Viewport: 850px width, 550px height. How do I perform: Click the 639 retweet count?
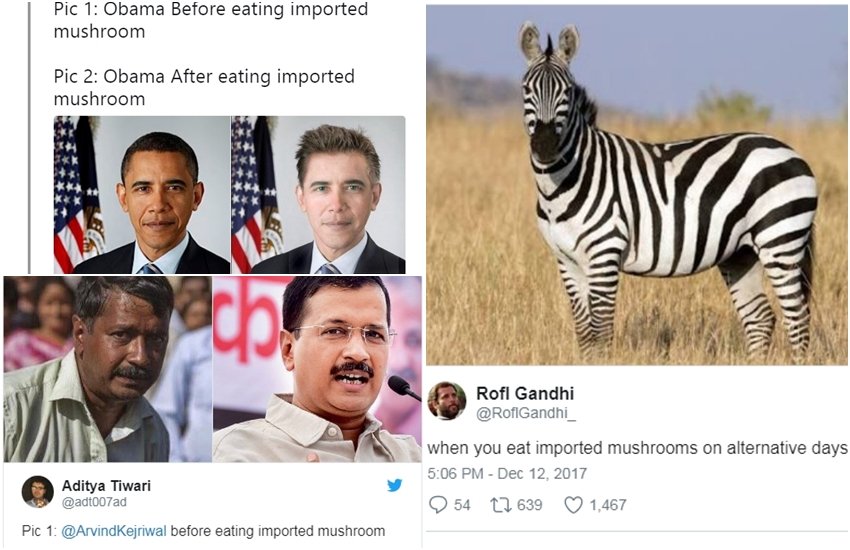530,504
